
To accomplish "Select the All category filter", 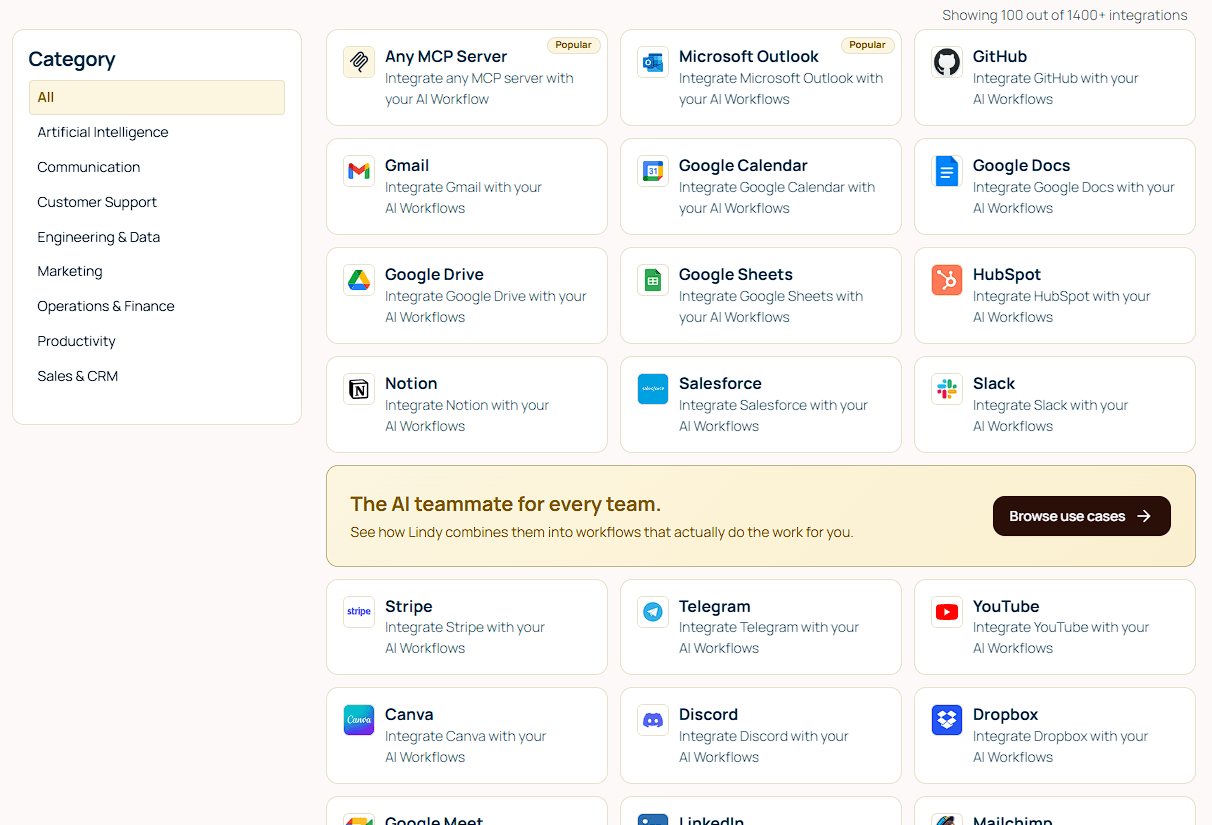I will (x=157, y=97).
